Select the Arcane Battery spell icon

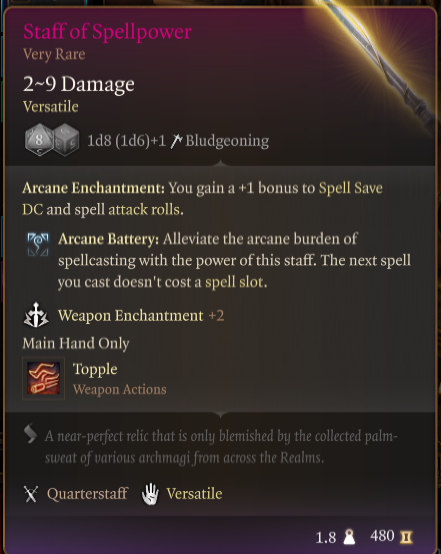[38, 244]
